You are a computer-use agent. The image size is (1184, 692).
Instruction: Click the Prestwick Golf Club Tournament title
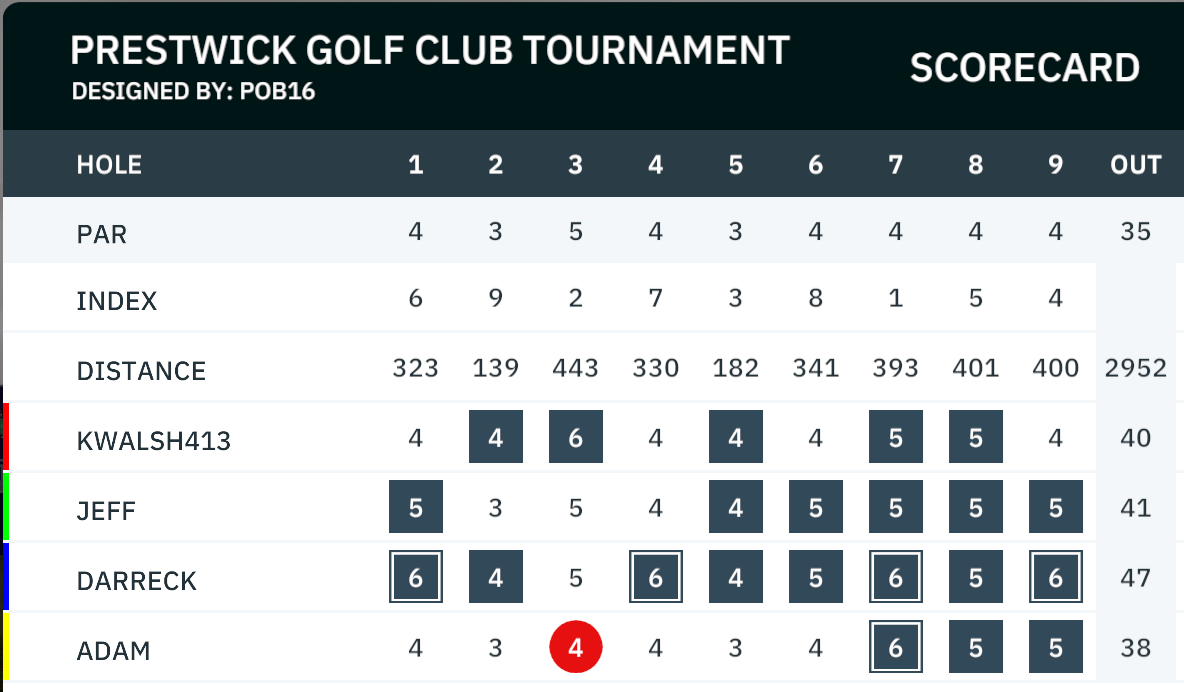[430, 51]
